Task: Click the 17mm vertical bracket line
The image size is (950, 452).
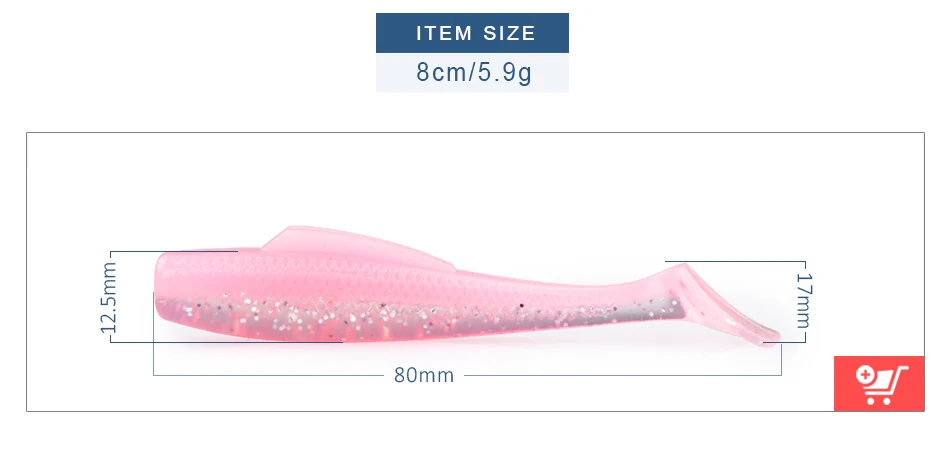Action: [x=806, y=302]
